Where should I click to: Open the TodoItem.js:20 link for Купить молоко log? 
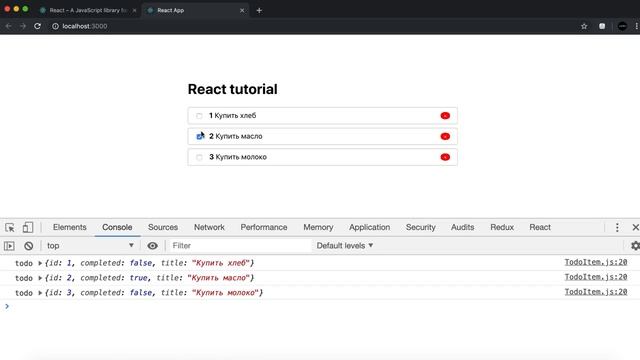click(596, 292)
